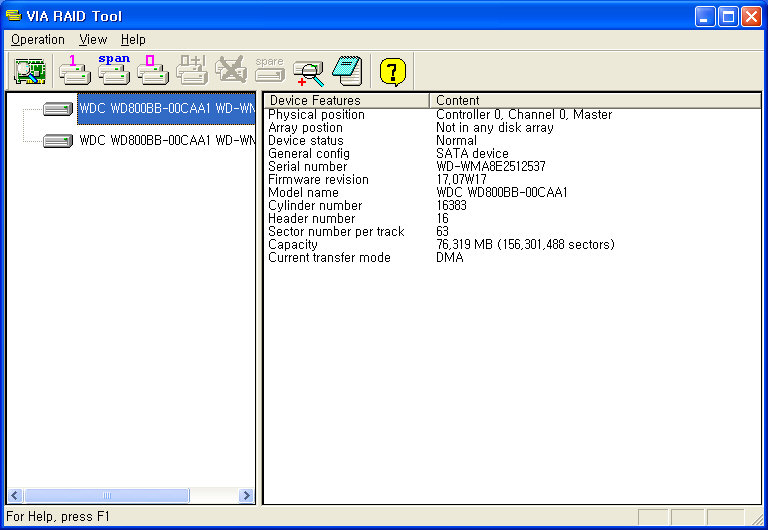
Task: Click the 'SATA device' value
Action: (472, 154)
